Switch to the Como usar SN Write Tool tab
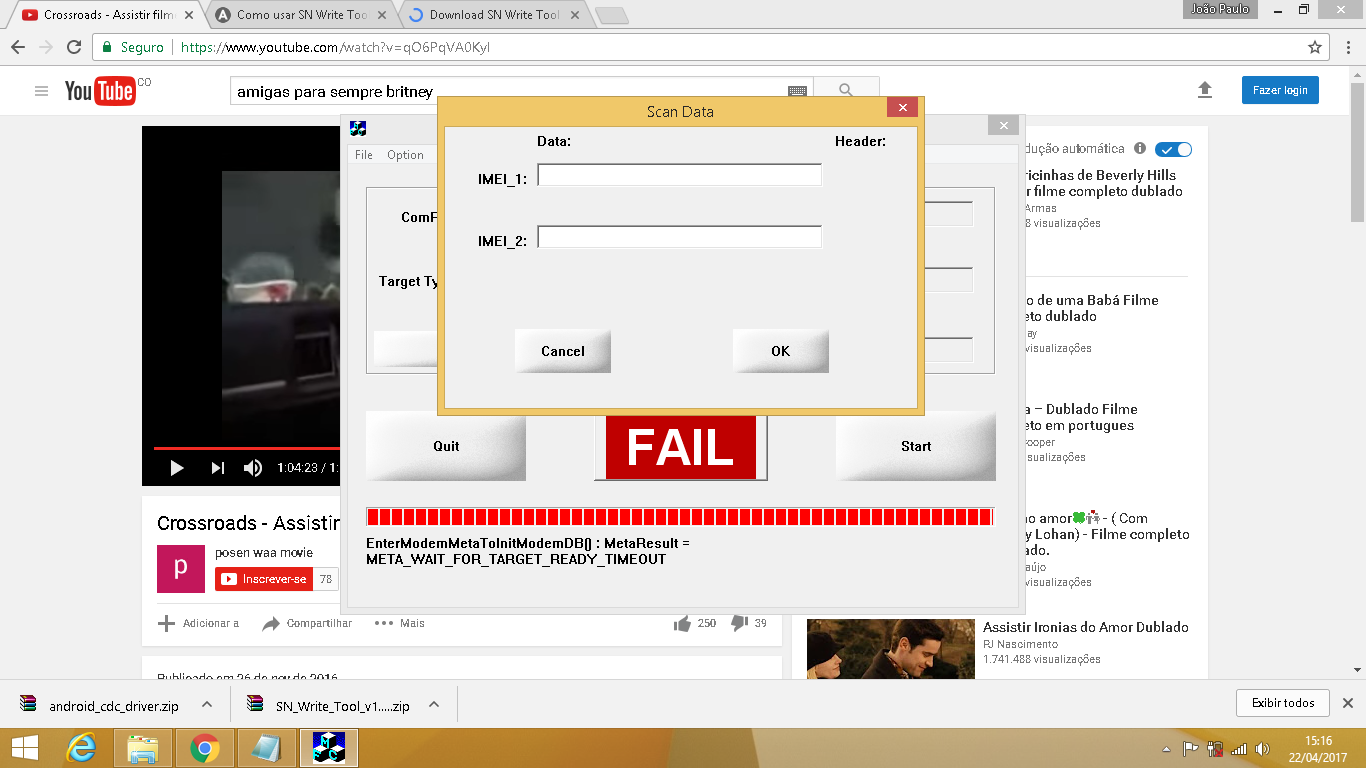This screenshot has height=768, width=1366. click(x=300, y=15)
